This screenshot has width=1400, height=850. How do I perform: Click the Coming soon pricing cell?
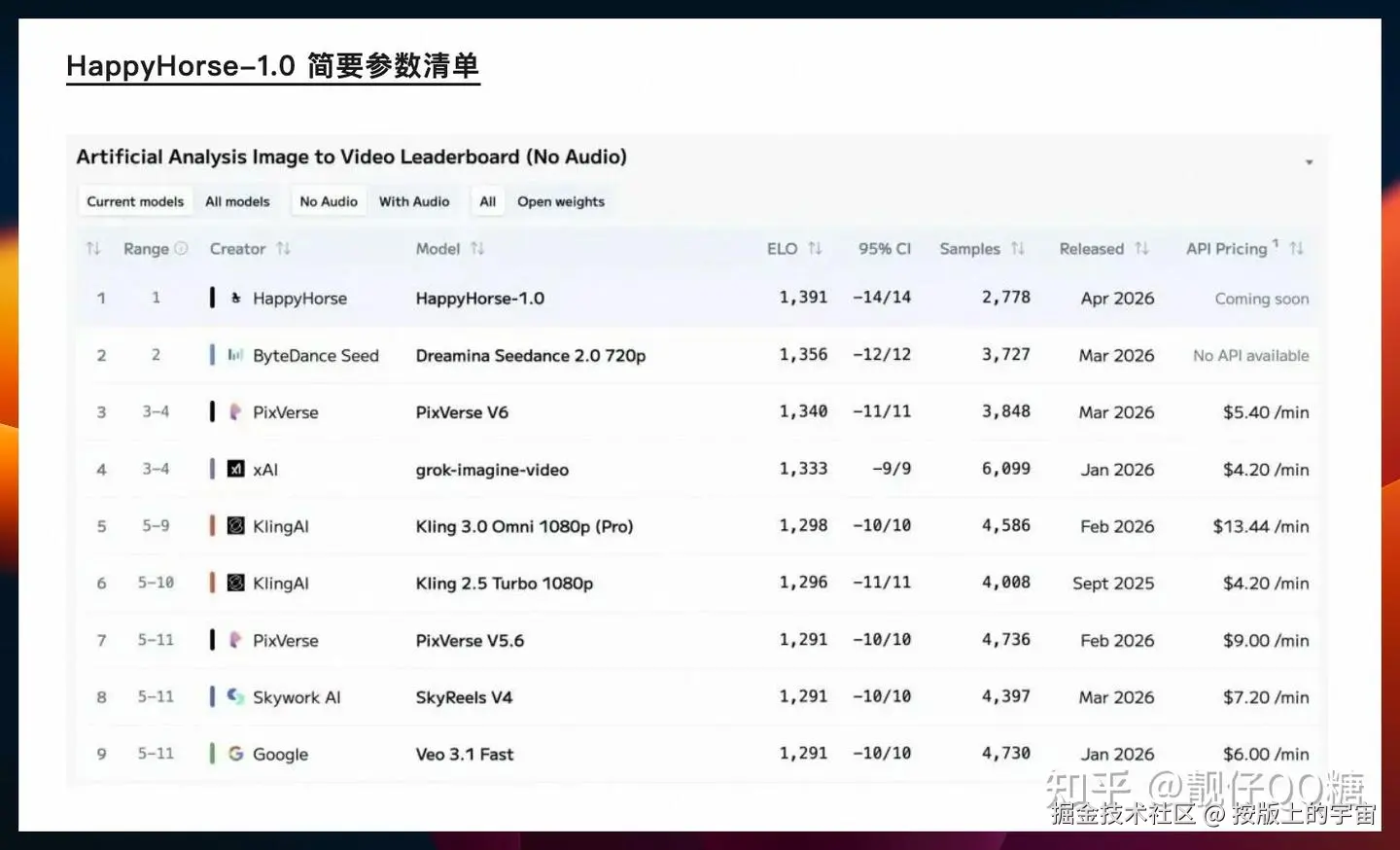[x=1262, y=299]
